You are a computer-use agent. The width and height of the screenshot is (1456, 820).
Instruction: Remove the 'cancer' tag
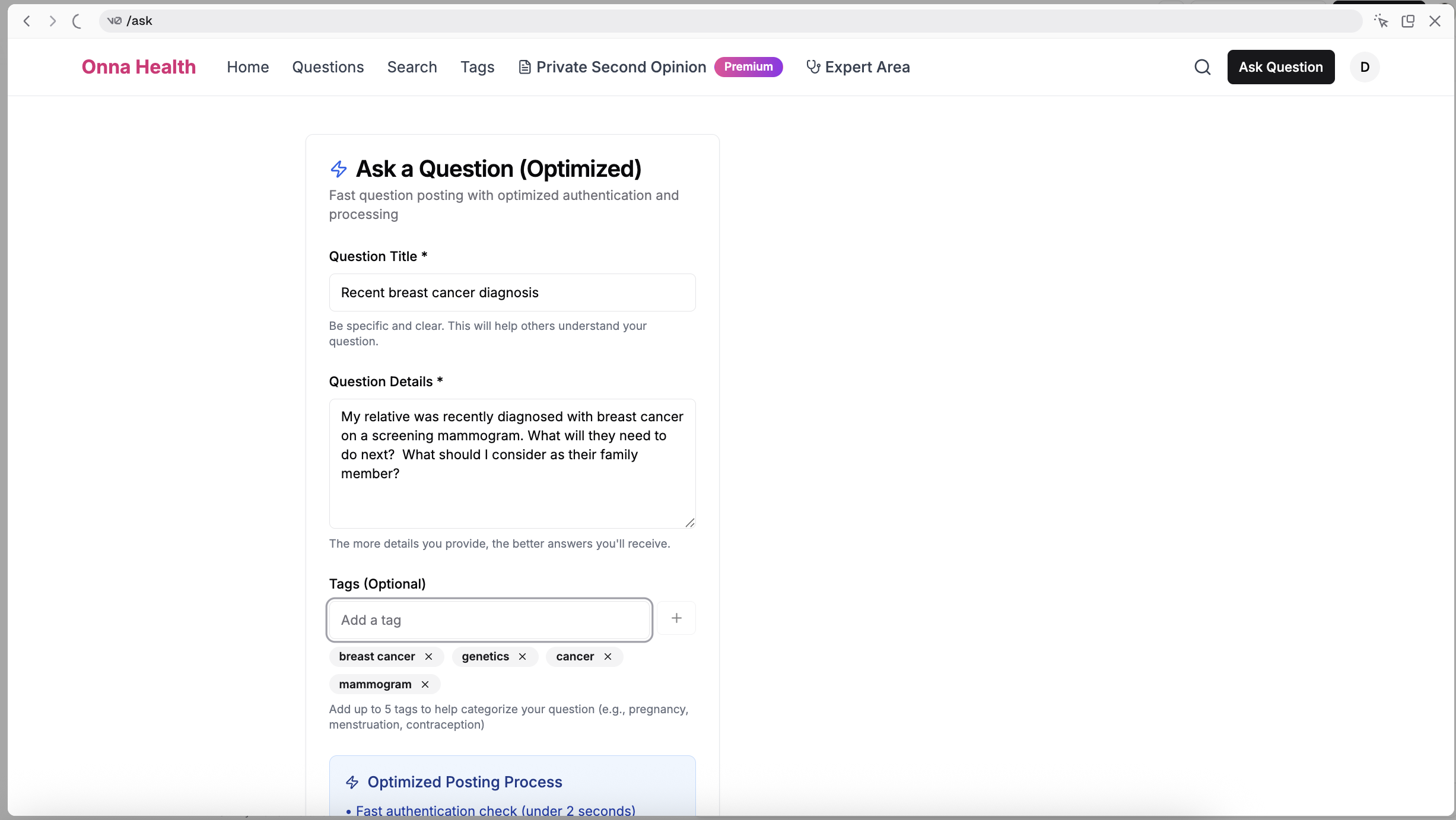pyautogui.click(x=608, y=656)
